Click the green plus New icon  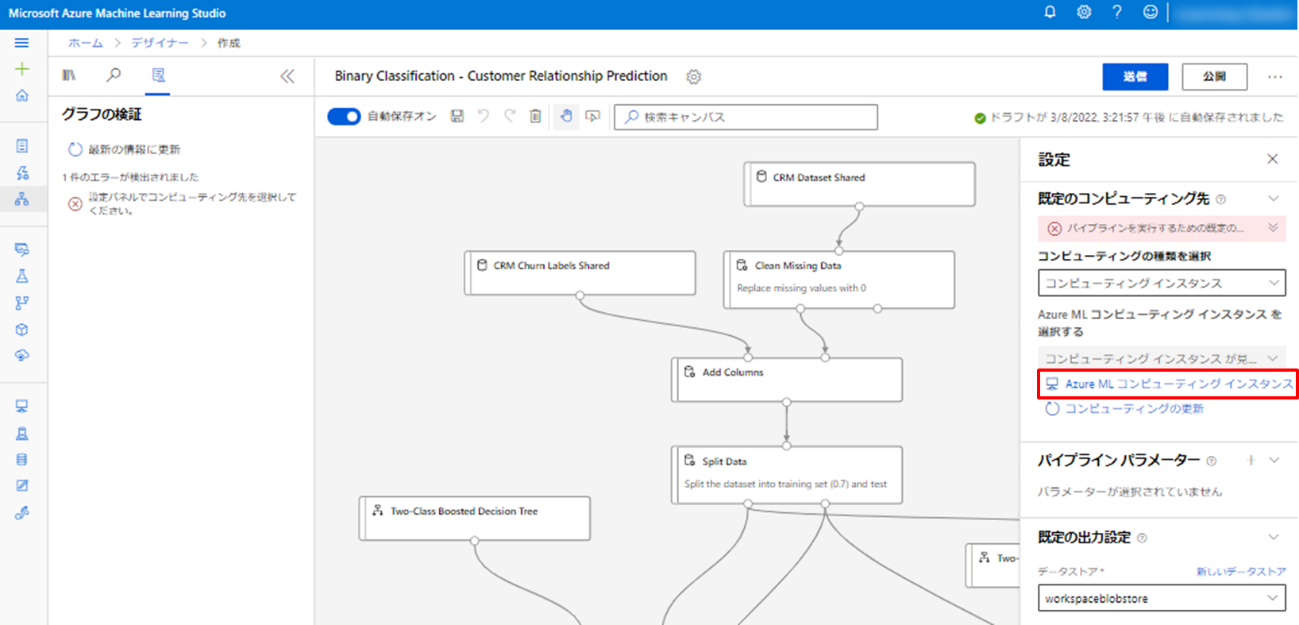(x=22, y=69)
